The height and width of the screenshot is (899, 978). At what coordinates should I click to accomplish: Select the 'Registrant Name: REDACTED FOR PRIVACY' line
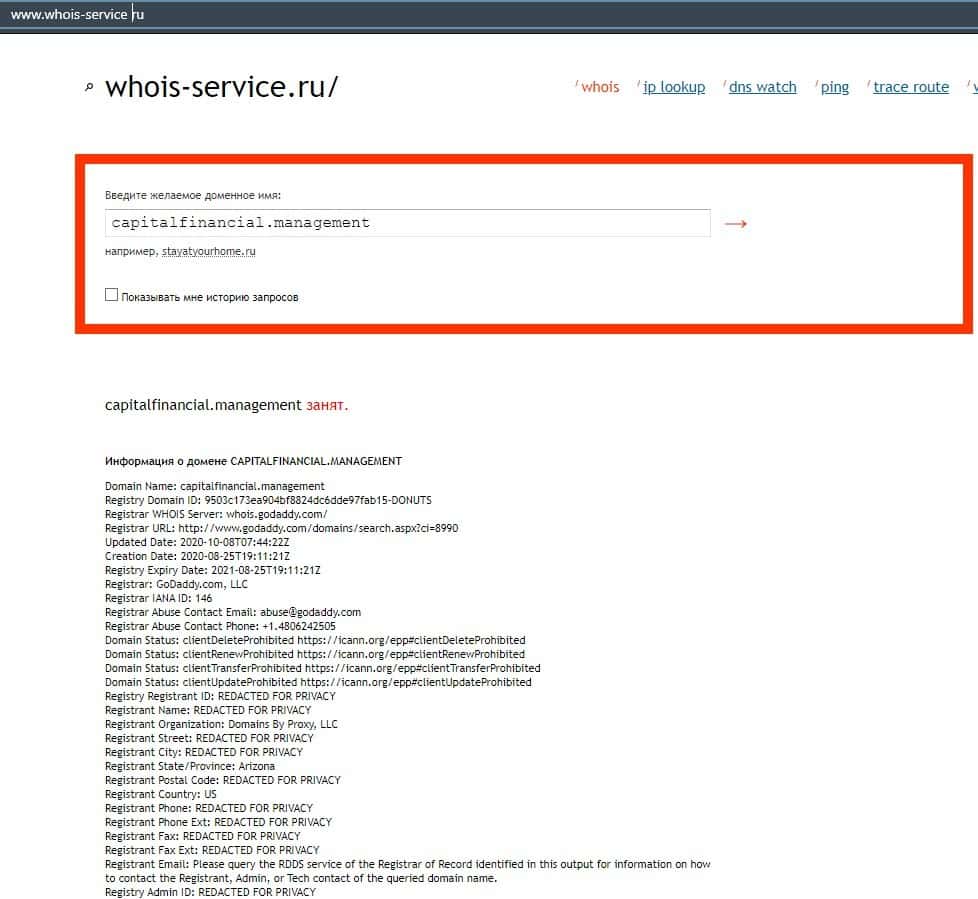208,710
